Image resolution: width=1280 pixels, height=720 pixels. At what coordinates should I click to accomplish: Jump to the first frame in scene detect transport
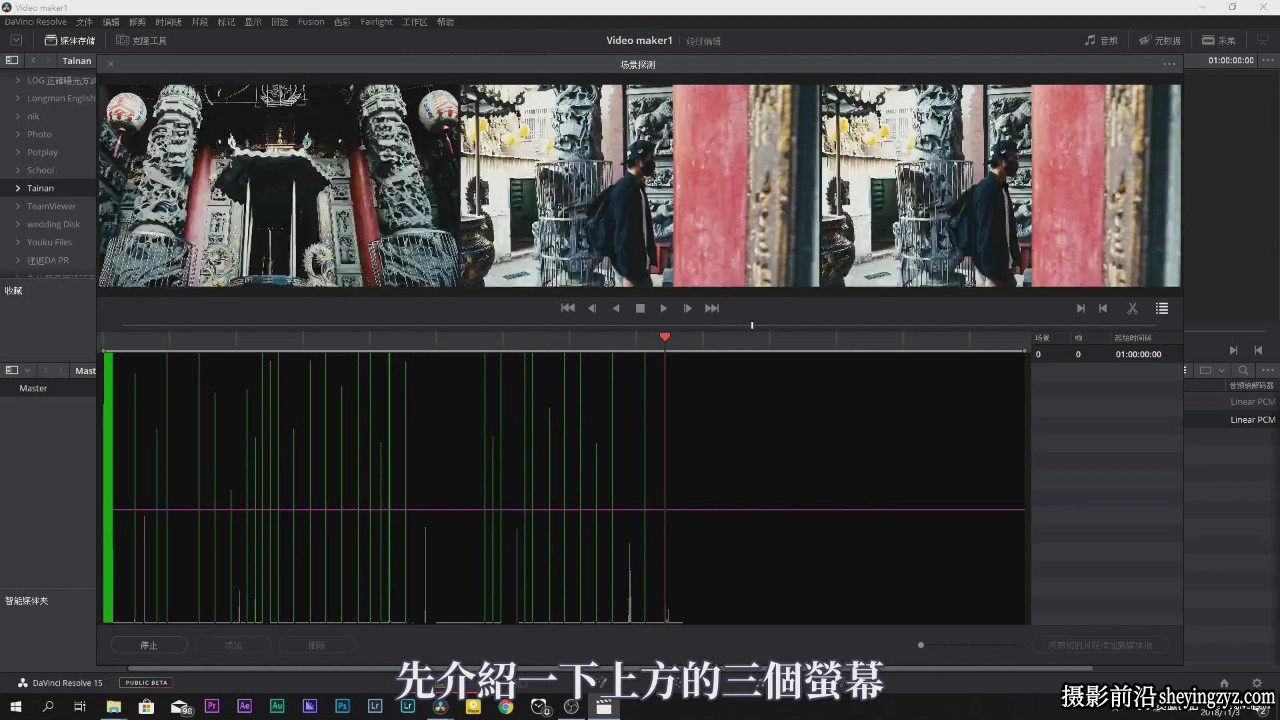pos(568,308)
